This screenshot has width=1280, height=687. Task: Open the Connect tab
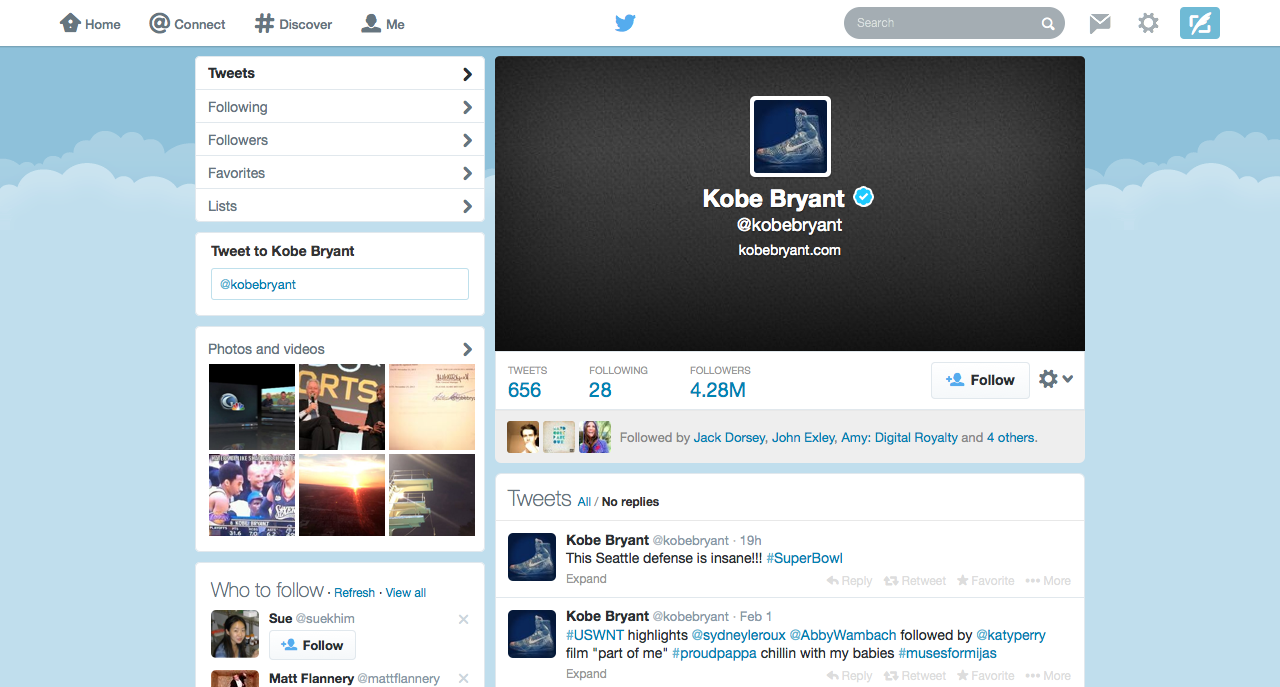point(187,23)
